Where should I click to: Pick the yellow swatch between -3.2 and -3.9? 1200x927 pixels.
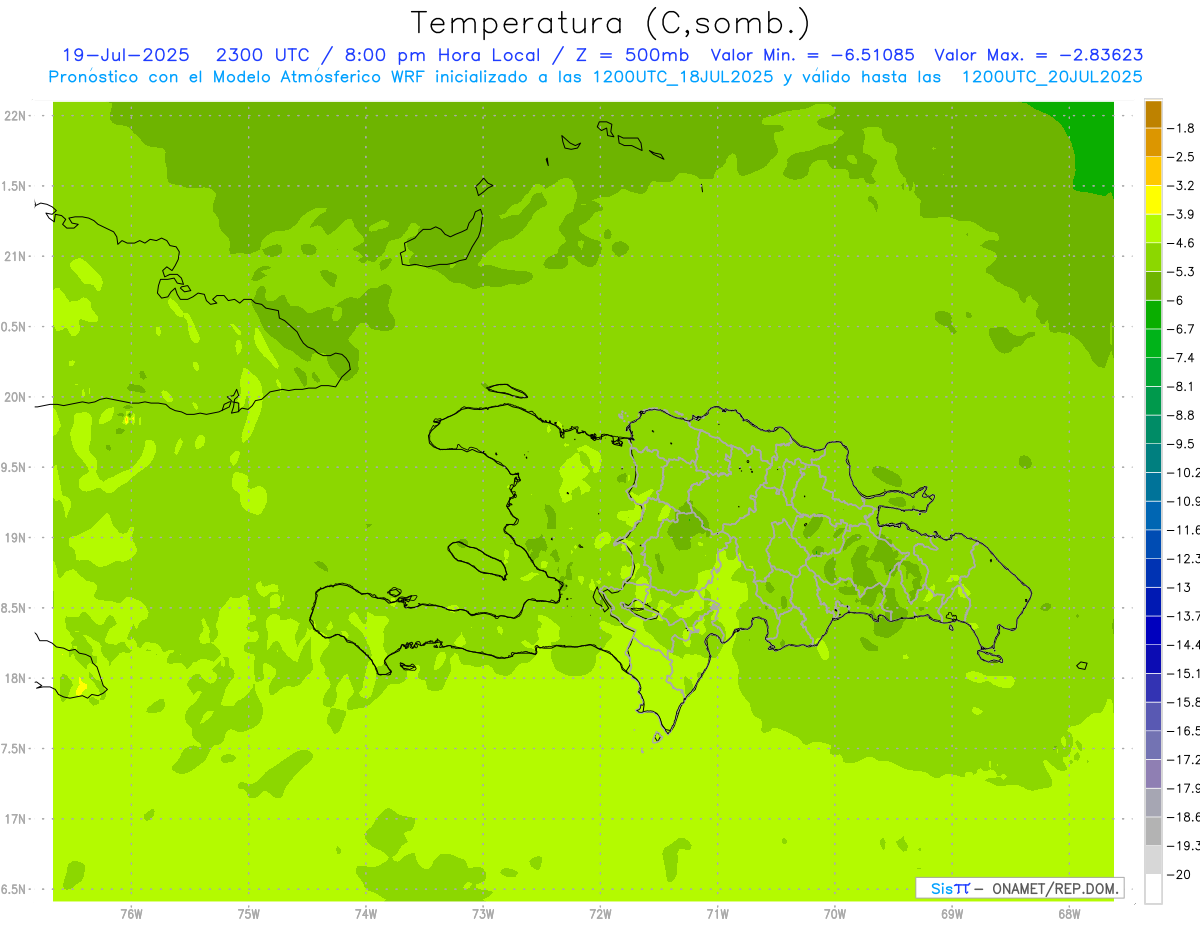click(1154, 200)
